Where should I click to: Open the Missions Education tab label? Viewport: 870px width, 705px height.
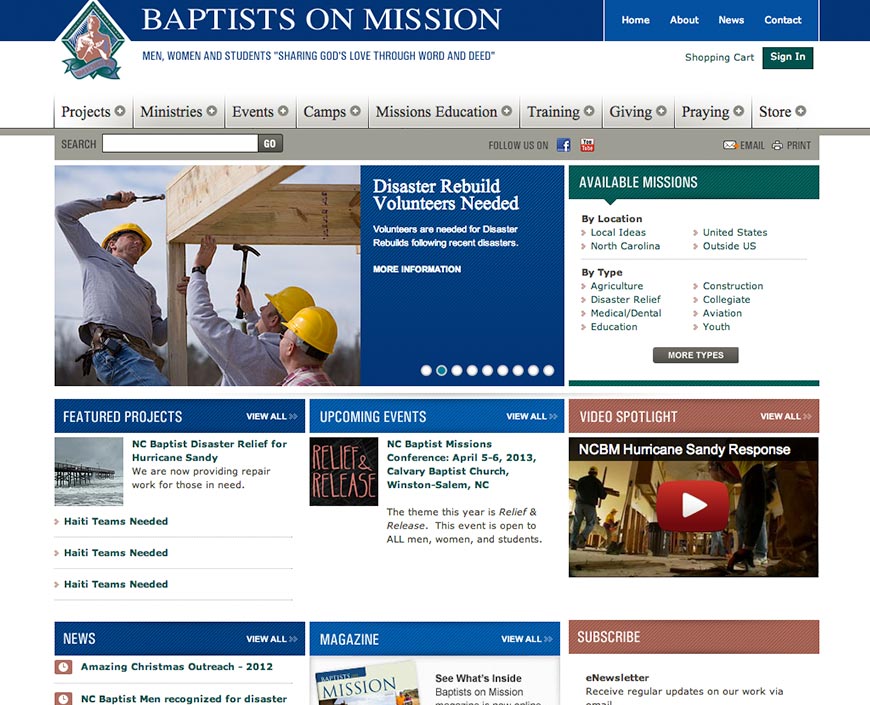click(436, 111)
